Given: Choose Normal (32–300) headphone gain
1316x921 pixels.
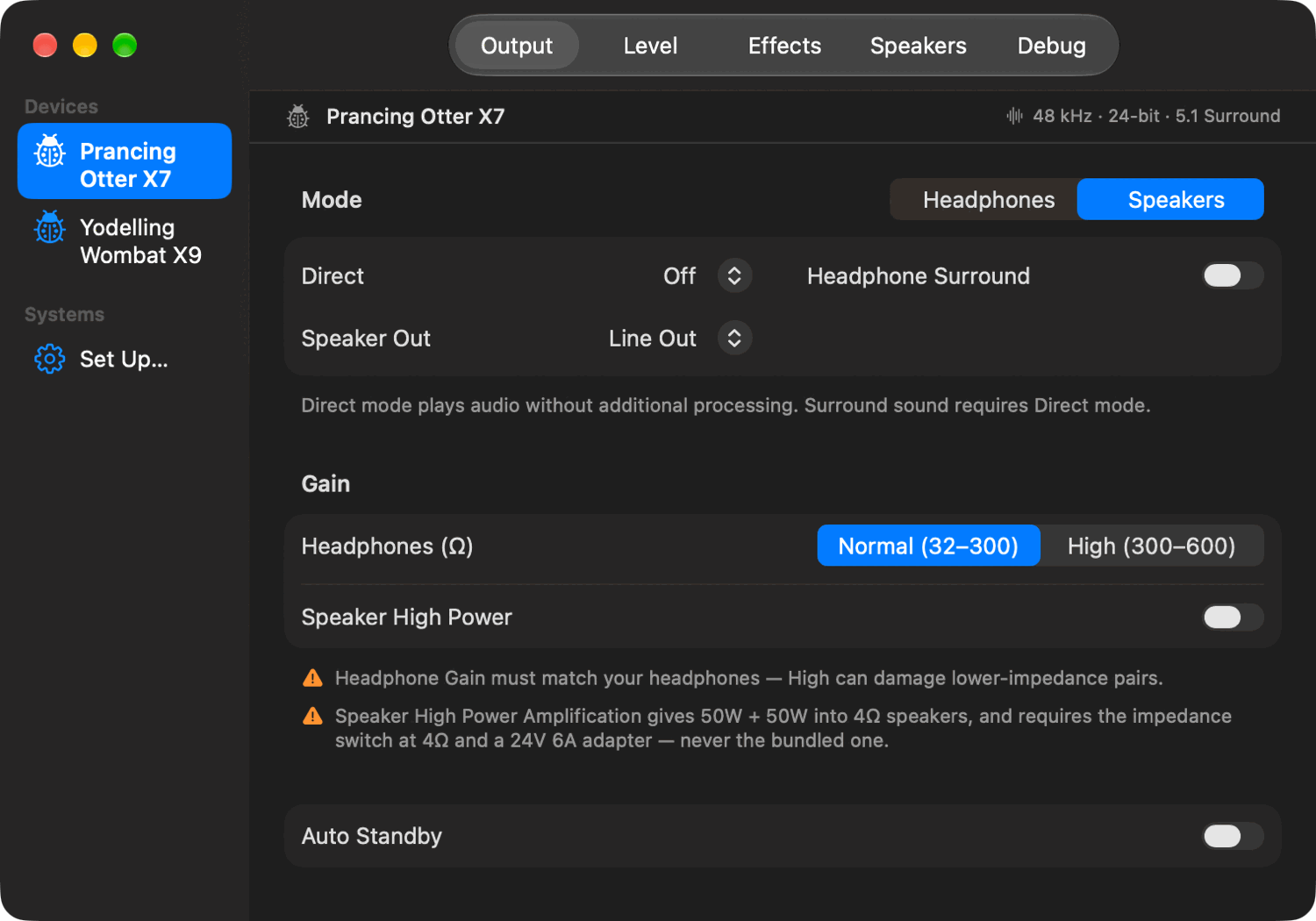Looking at the screenshot, I should coord(928,546).
